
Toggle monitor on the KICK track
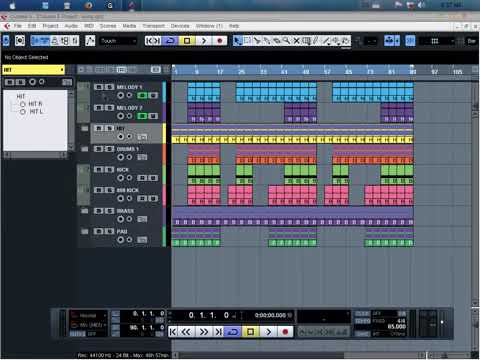(x=129, y=178)
